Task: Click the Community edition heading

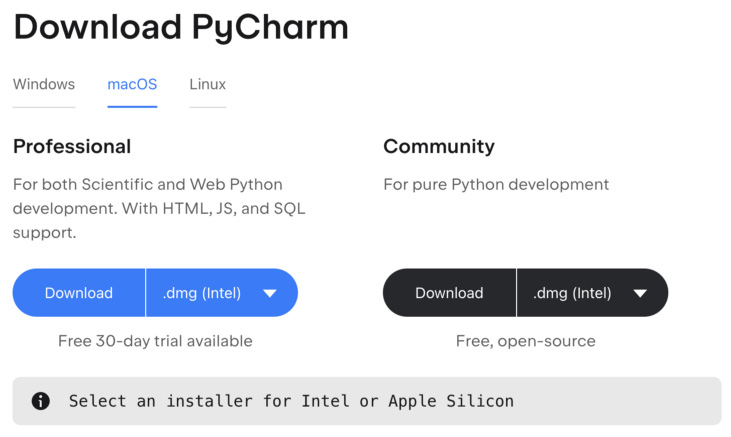Action: tap(439, 146)
